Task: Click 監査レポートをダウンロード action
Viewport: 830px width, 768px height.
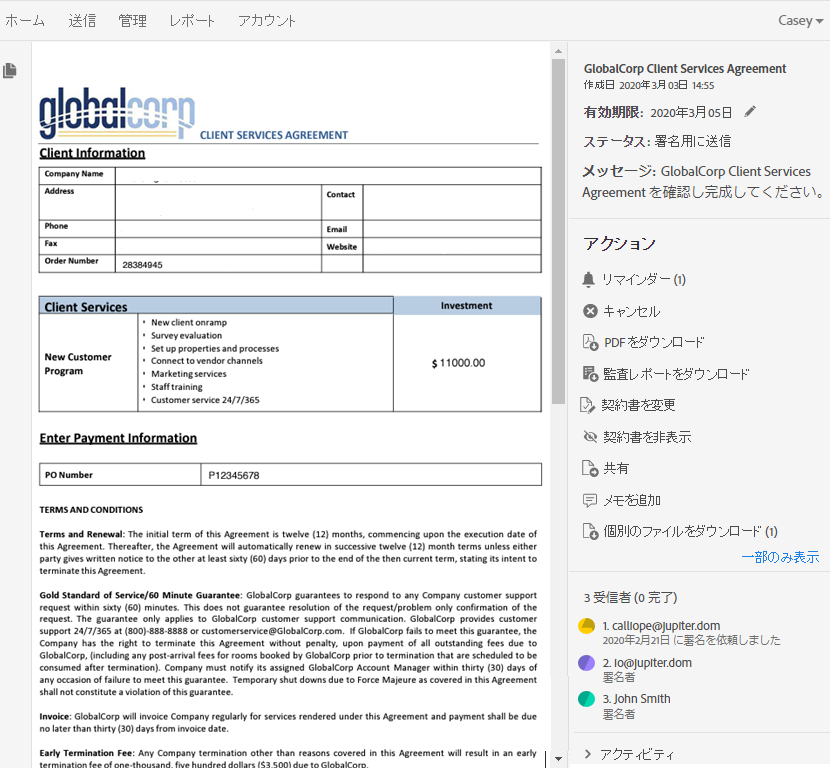Action: click(x=676, y=374)
